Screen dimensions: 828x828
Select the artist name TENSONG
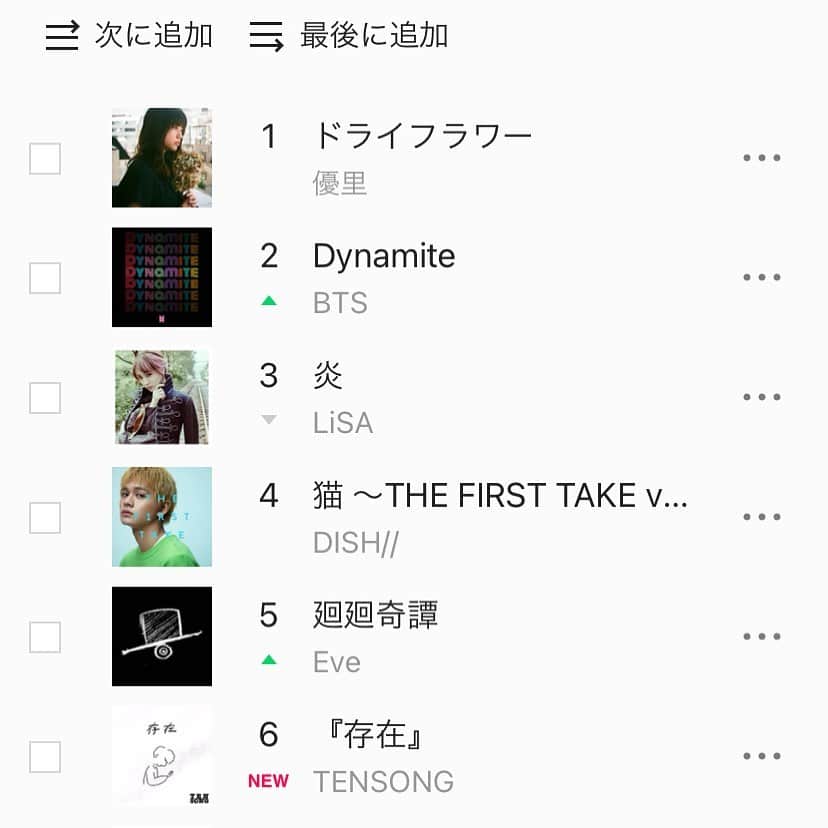(383, 781)
